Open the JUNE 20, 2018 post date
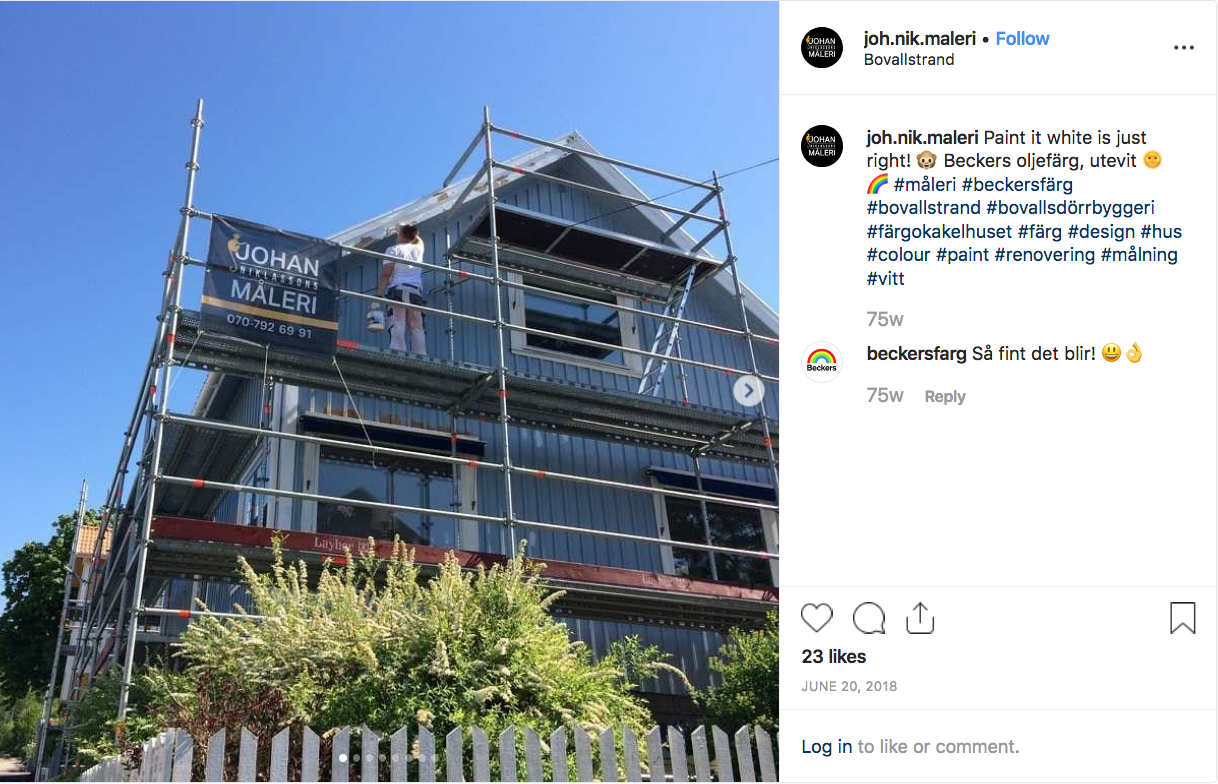 point(849,687)
